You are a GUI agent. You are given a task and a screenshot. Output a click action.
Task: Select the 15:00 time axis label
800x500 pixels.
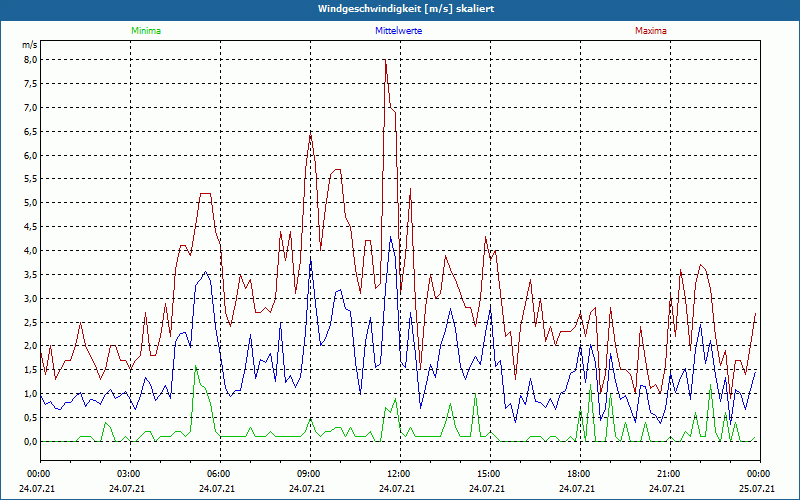tap(489, 473)
